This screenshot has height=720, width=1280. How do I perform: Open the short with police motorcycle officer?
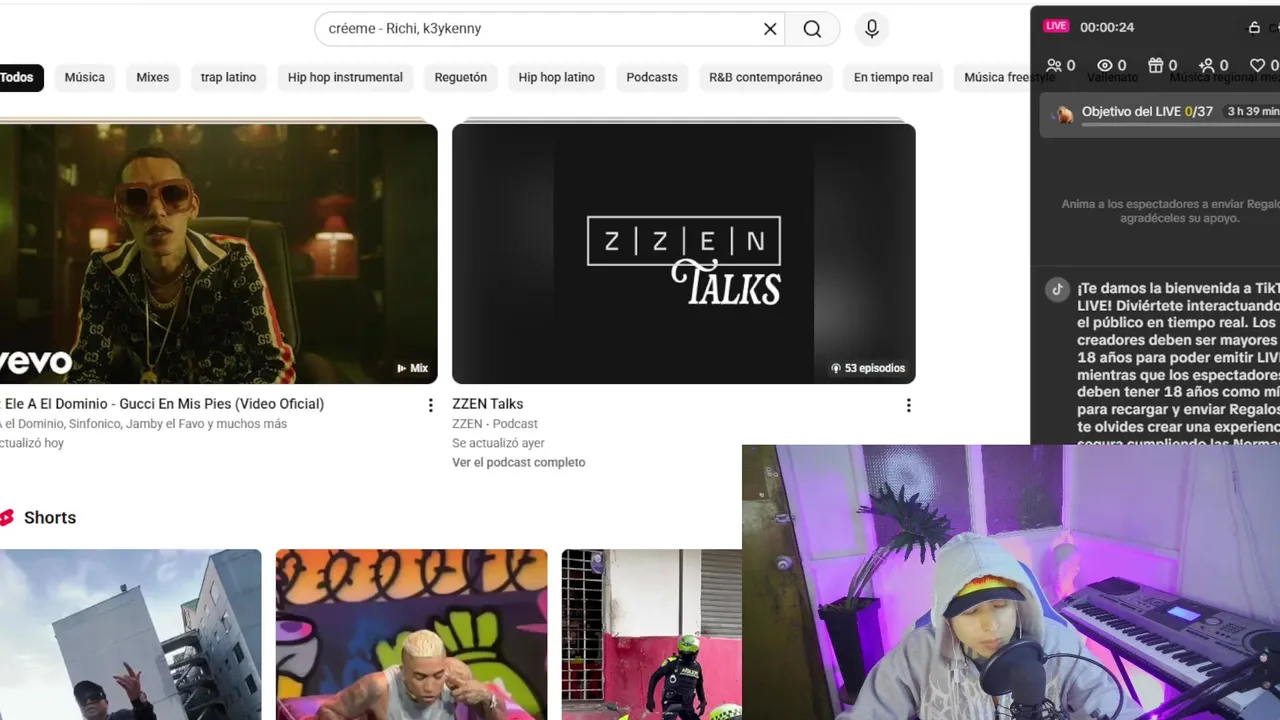point(652,634)
